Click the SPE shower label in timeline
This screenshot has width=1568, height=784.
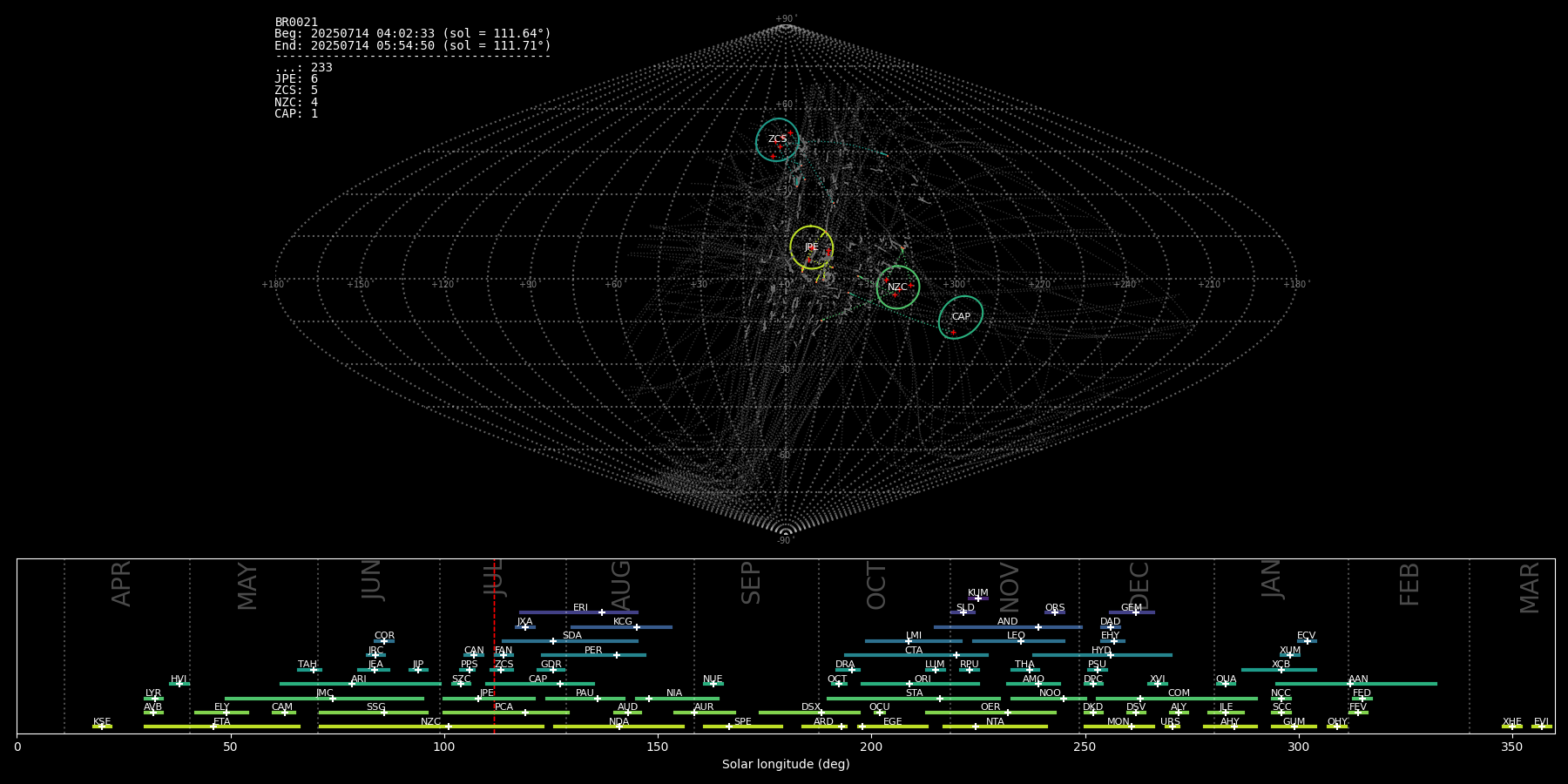pyautogui.click(x=743, y=722)
